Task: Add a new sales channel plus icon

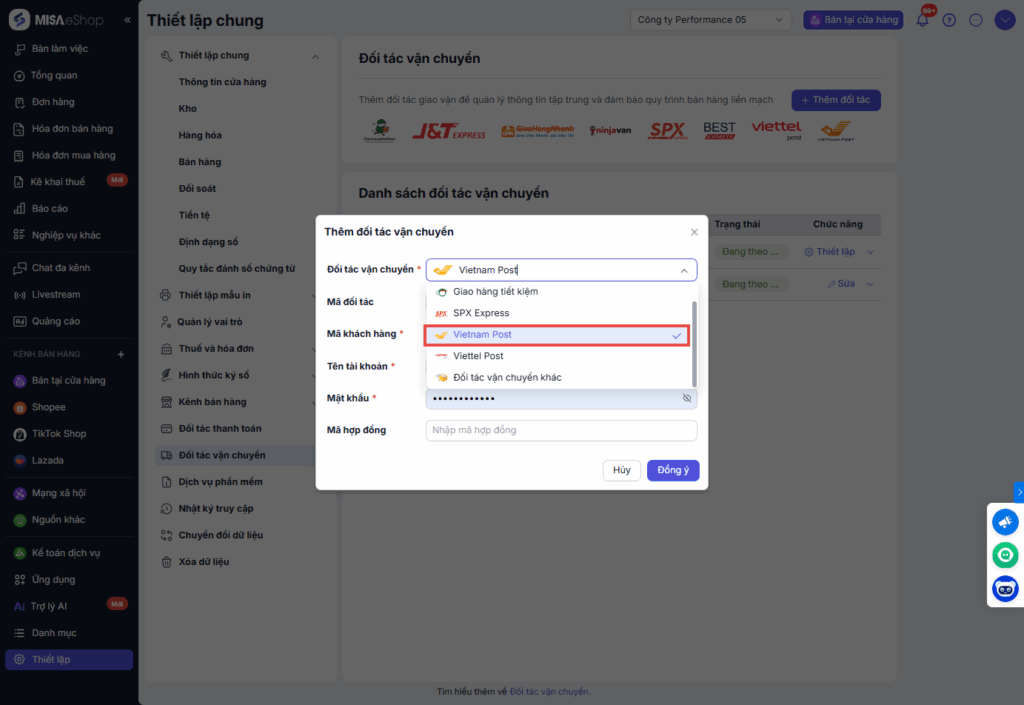Action: pyautogui.click(x=121, y=354)
